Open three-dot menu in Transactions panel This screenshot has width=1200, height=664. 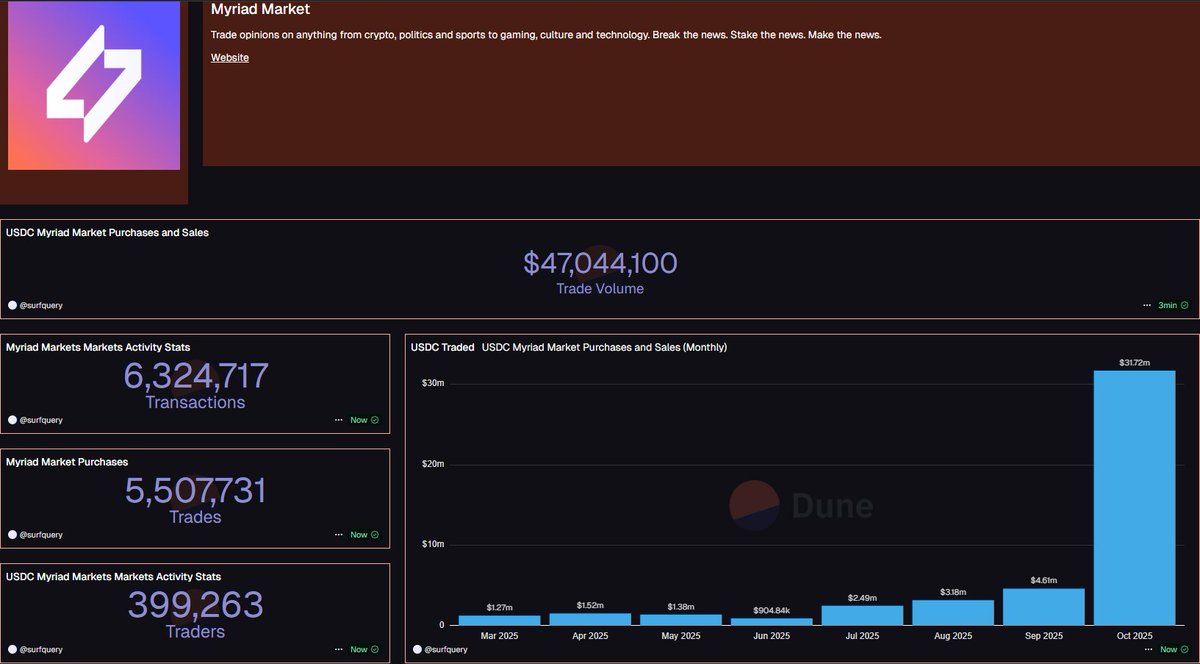339,420
